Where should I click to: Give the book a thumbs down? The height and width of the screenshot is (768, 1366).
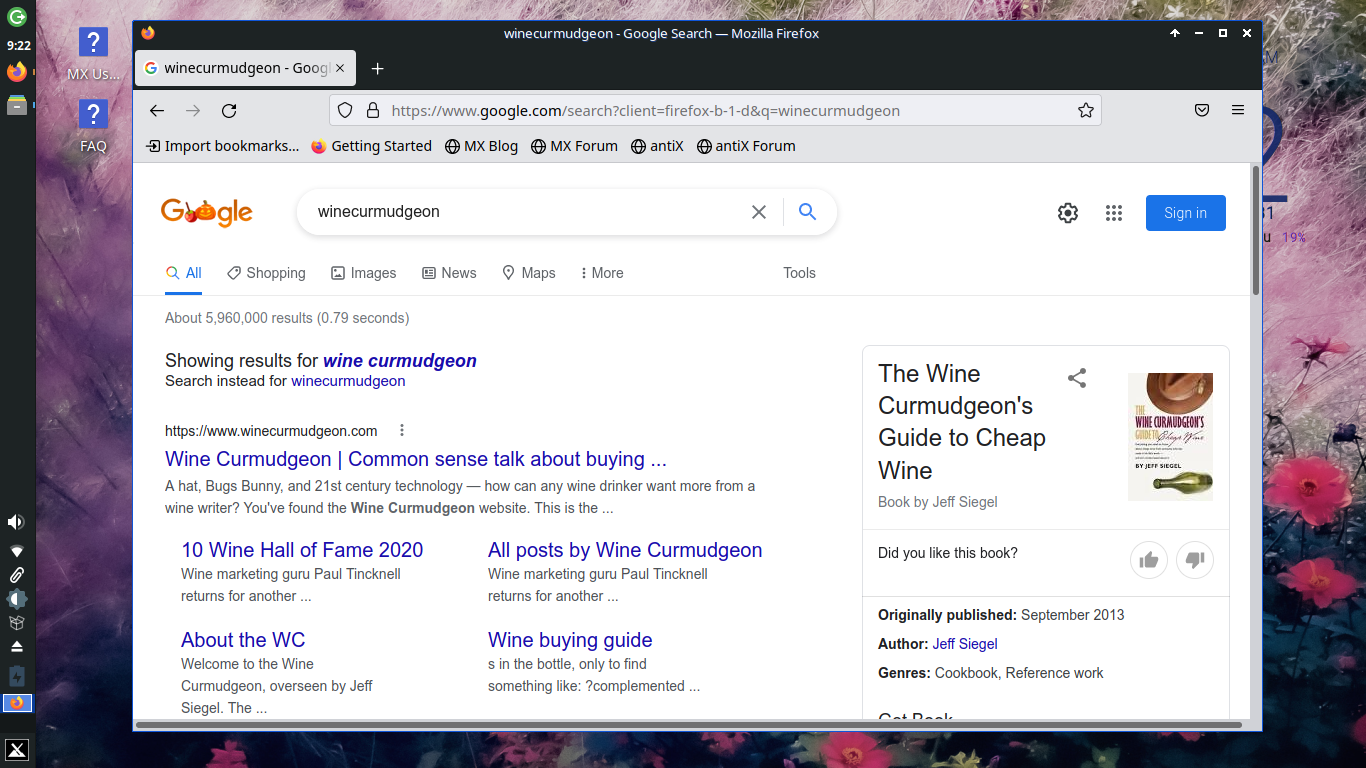click(1195, 560)
